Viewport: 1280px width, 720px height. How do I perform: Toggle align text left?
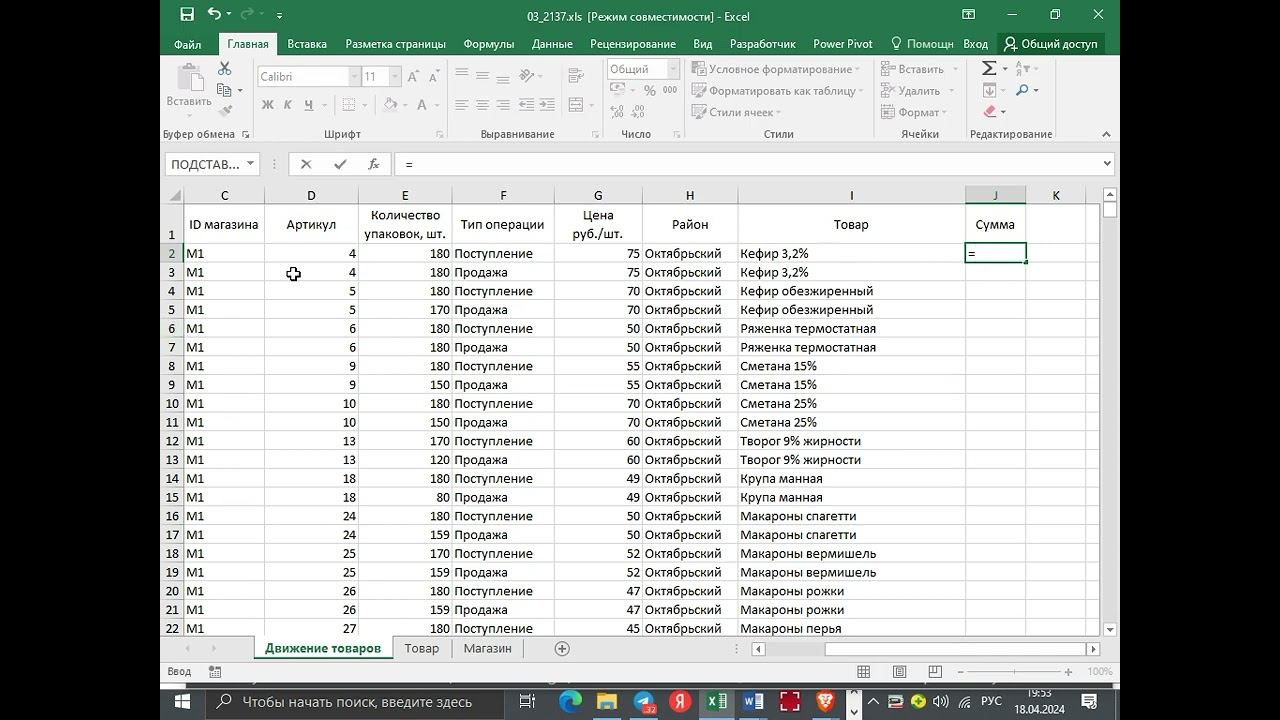point(461,105)
